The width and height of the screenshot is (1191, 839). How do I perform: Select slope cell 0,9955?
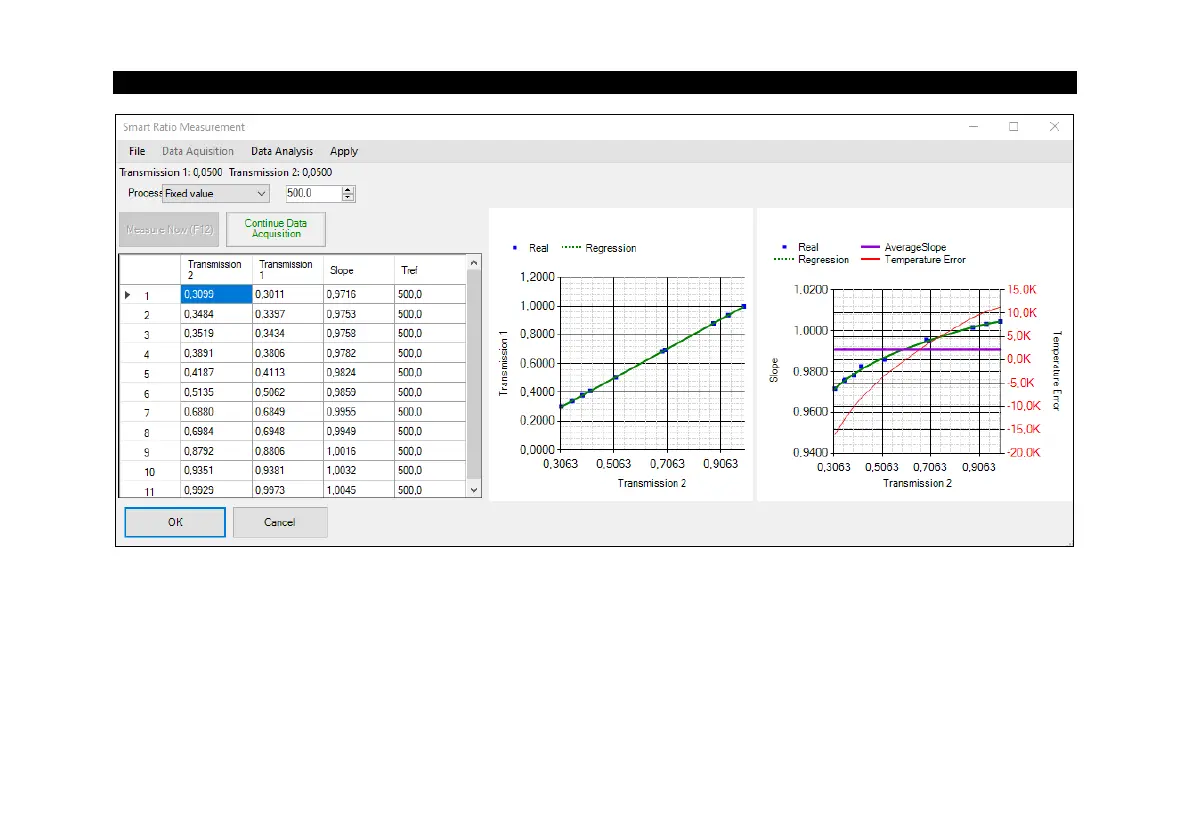coord(359,412)
